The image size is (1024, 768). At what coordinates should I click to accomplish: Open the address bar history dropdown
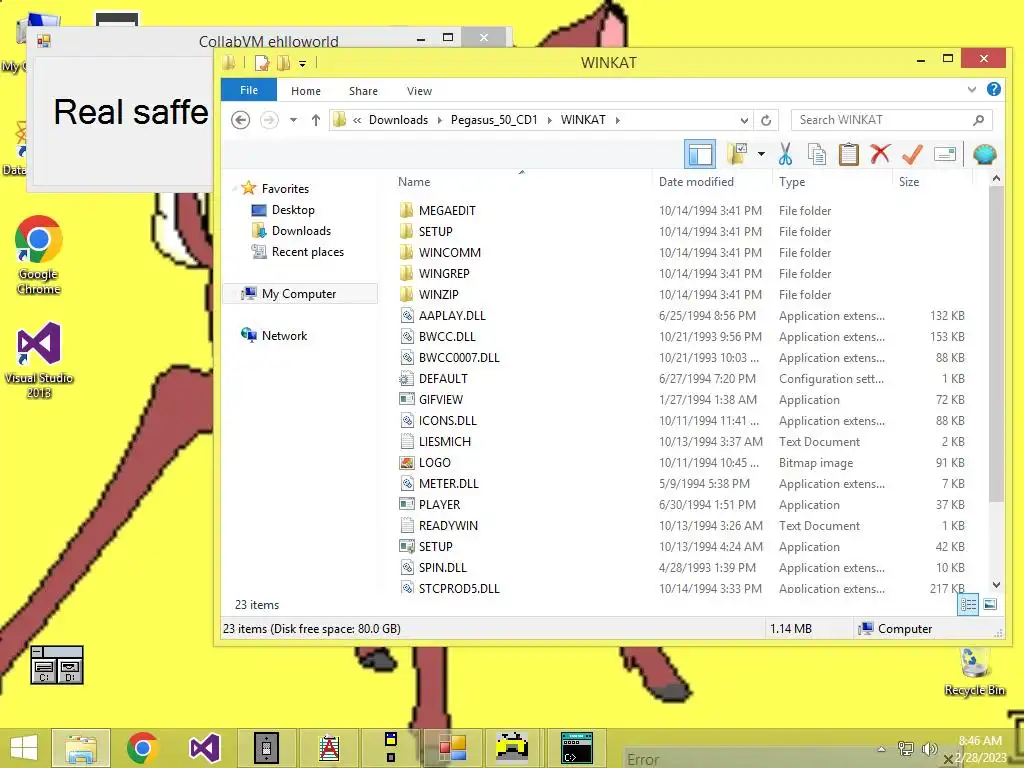(744, 120)
